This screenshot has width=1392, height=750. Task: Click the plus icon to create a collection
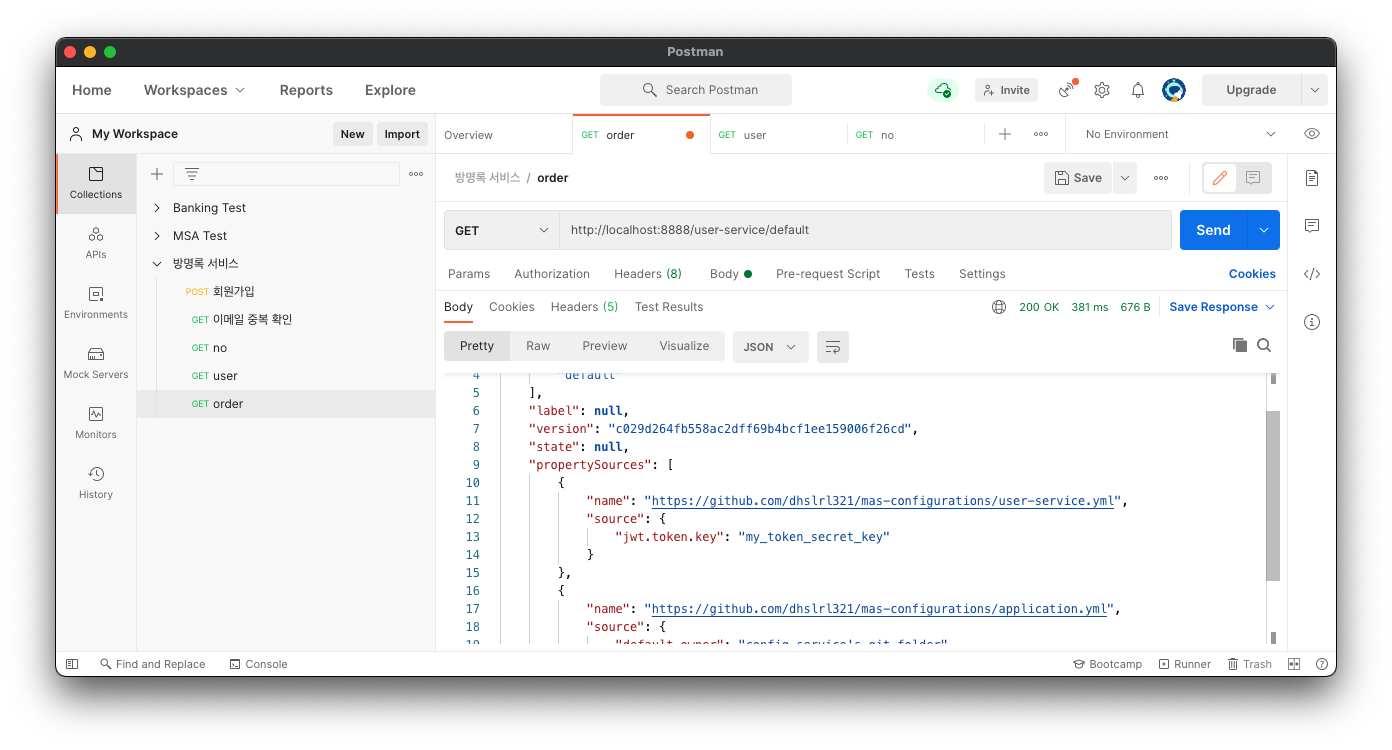click(x=157, y=174)
